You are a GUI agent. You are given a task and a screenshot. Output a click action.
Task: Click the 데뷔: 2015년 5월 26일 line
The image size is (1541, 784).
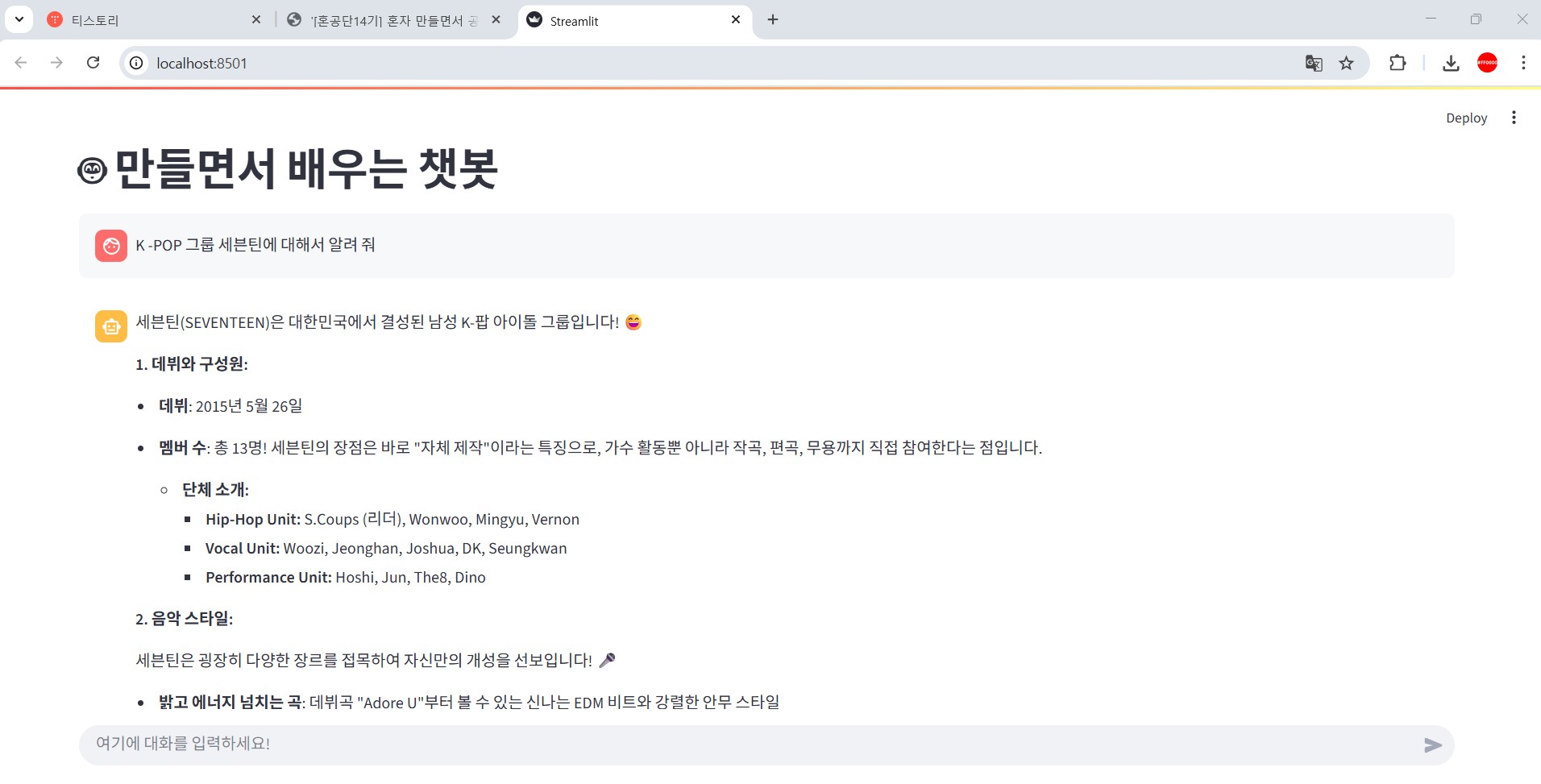[x=231, y=406]
